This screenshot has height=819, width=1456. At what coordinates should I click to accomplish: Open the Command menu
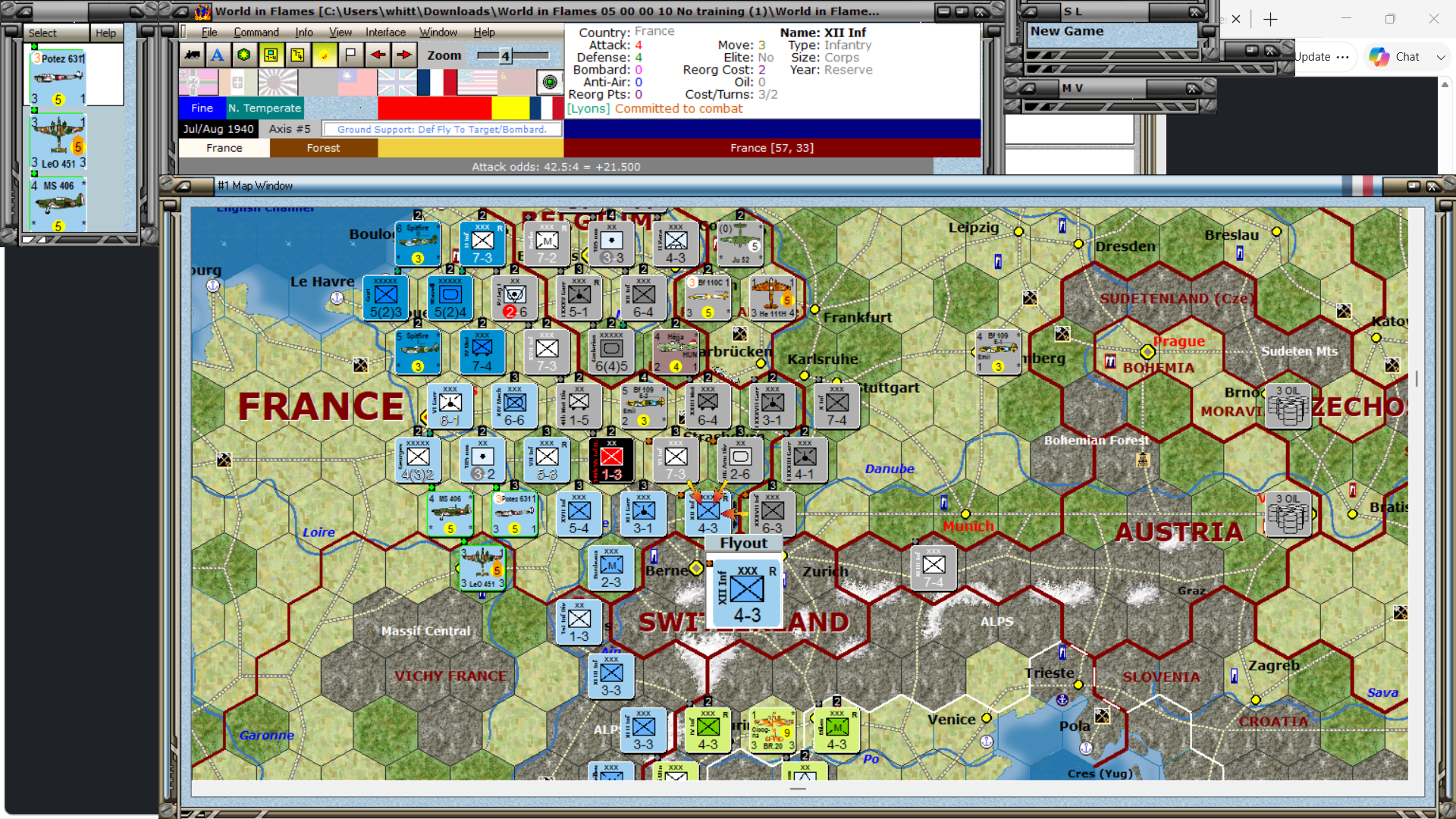[x=256, y=32]
